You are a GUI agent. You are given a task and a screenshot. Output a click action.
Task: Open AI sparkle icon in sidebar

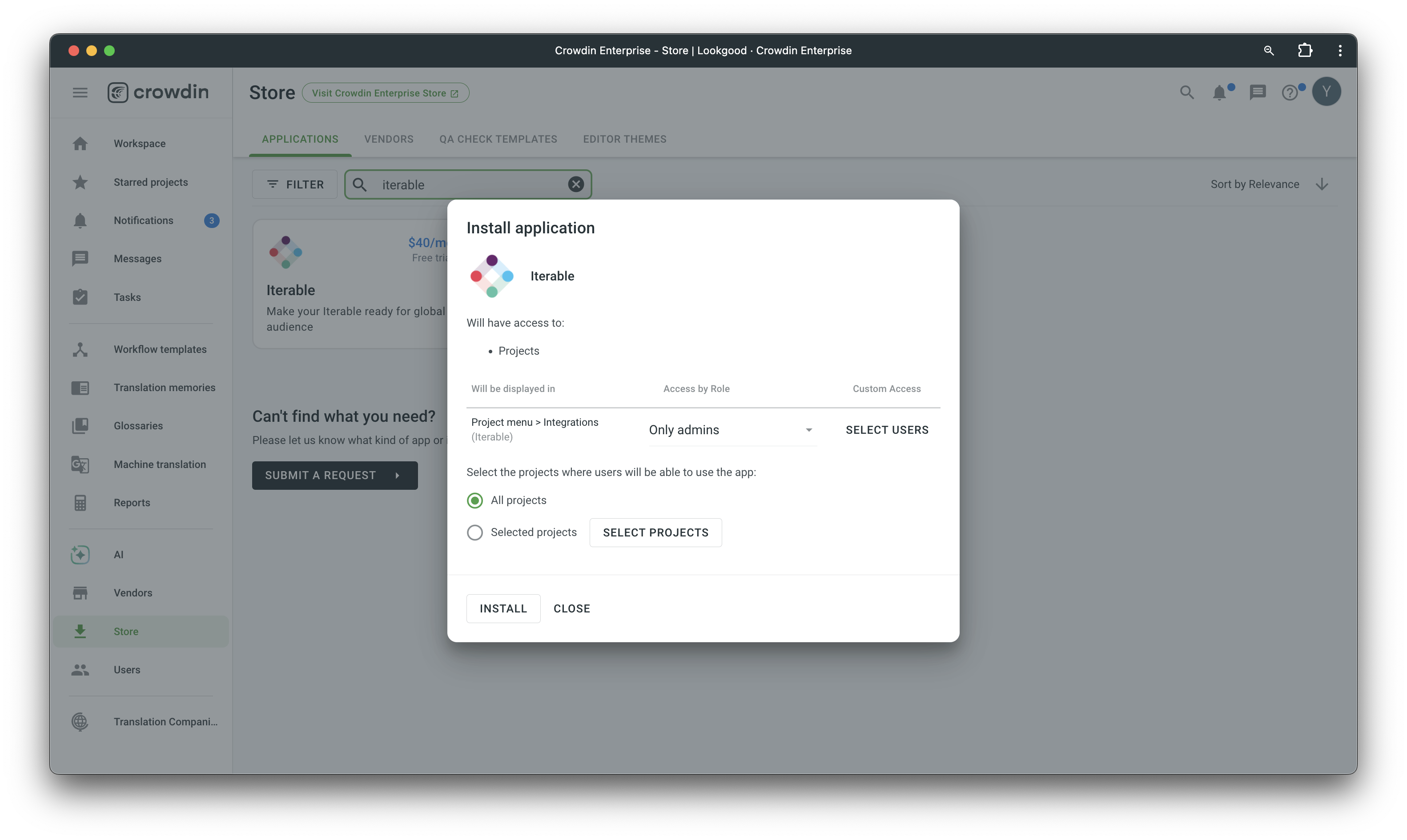[x=80, y=555]
